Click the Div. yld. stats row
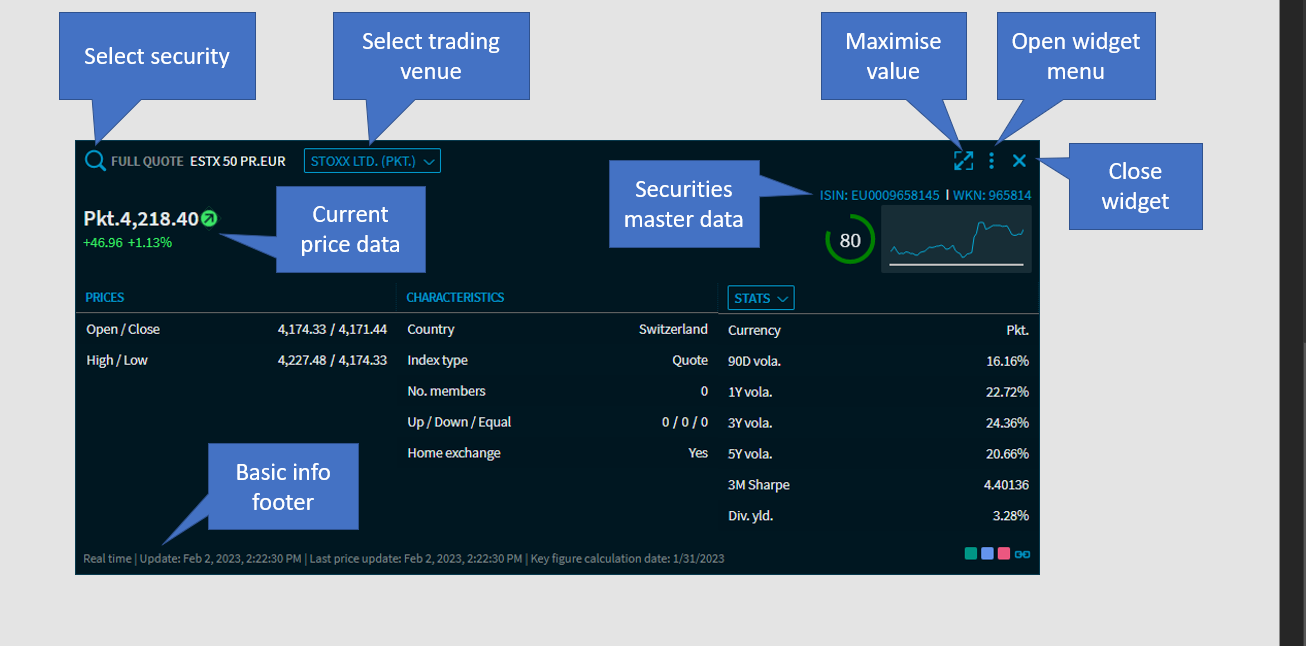 (878, 516)
